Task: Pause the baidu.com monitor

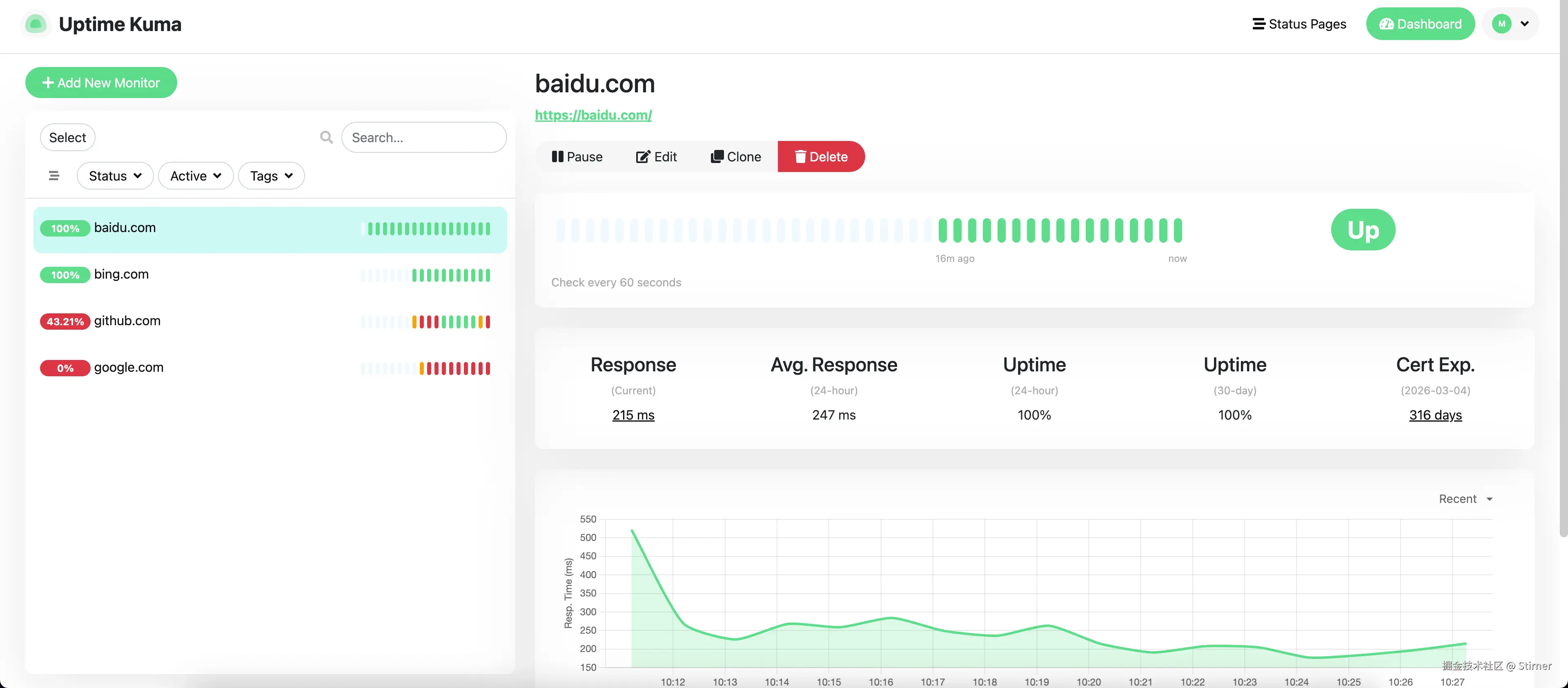Action: [x=577, y=157]
